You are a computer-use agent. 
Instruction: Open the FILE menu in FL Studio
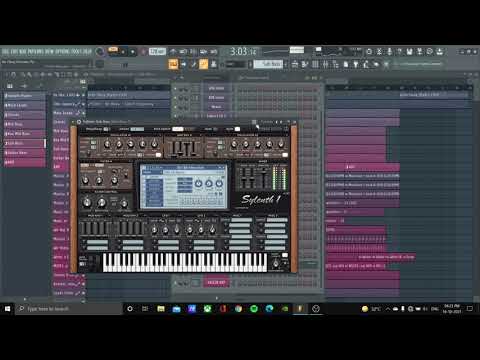coord(5,51)
